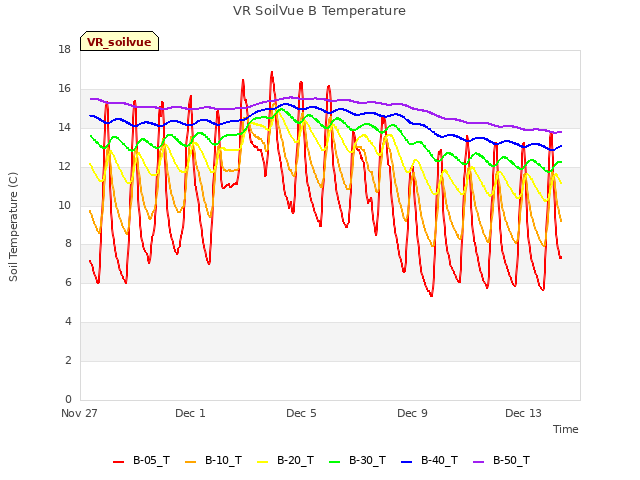Screen dimensions: 640x480
Task: Click the Dec 13 x-axis tick label
Action: [523, 413]
